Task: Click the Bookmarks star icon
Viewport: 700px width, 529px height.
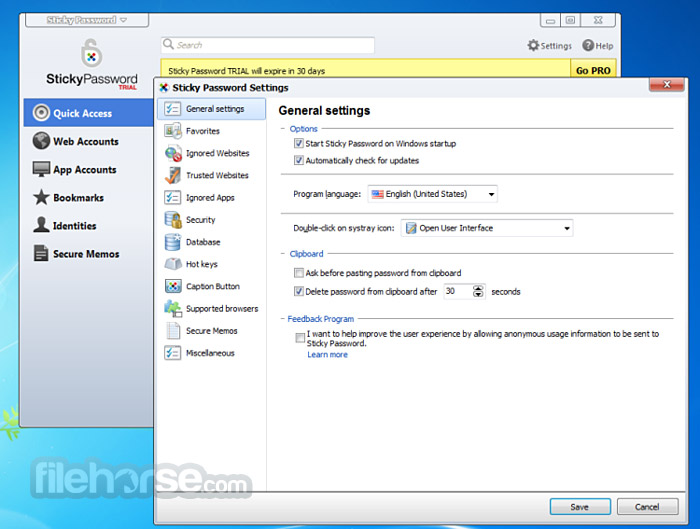Action: [x=41, y=197]
